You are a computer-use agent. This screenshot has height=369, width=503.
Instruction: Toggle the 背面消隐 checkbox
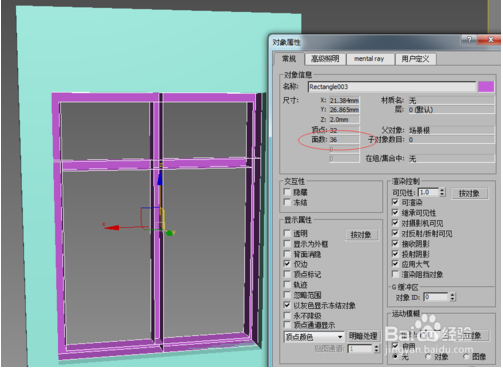click(287, 254)
